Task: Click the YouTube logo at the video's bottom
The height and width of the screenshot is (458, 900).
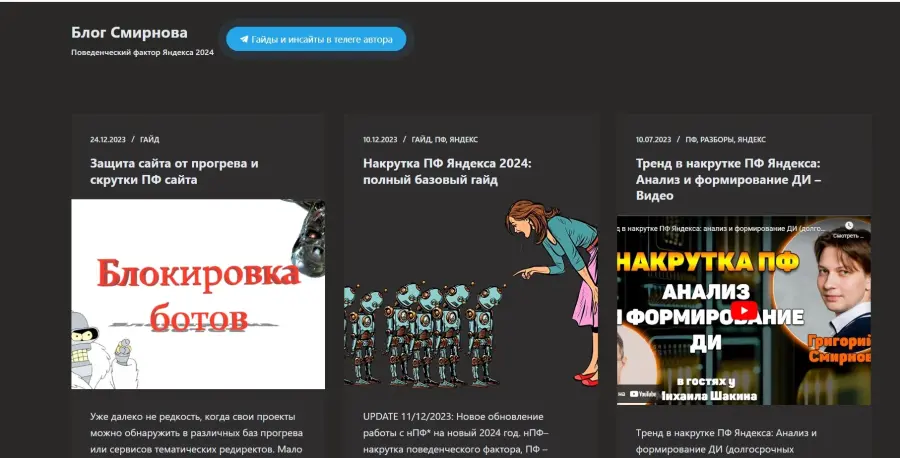Action: click(x=643, y=394)
